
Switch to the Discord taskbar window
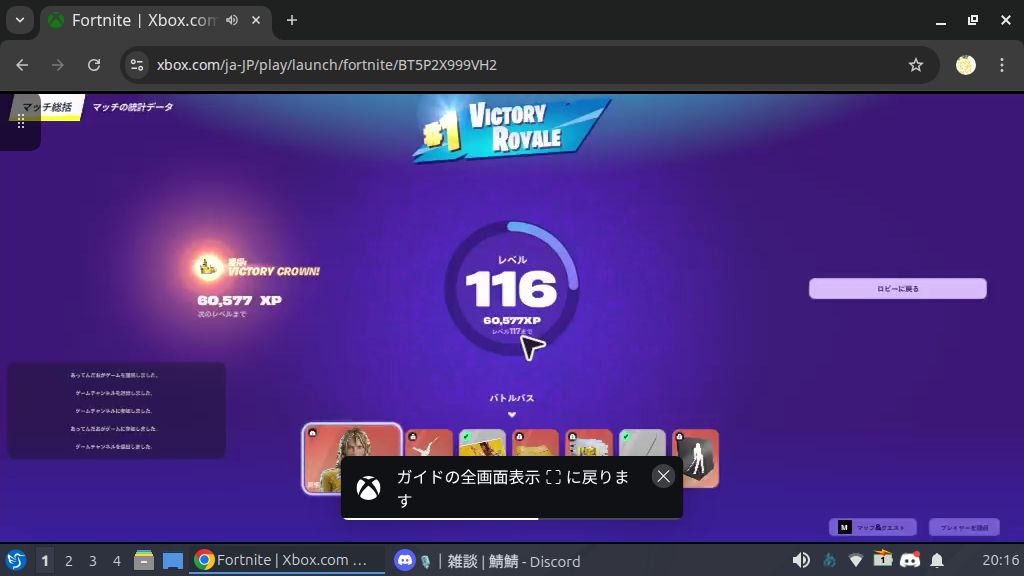pyautogui.click(x=487, y=560)
